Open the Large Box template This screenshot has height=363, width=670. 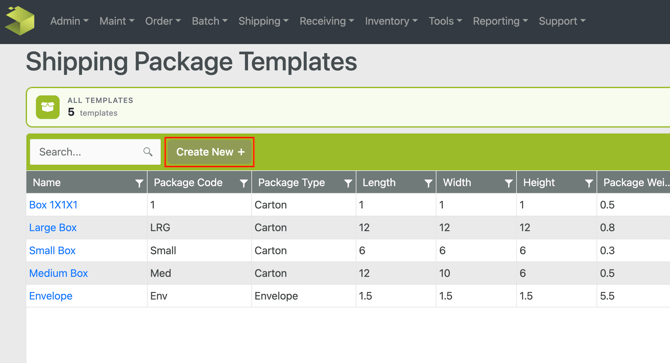point(53,228)
